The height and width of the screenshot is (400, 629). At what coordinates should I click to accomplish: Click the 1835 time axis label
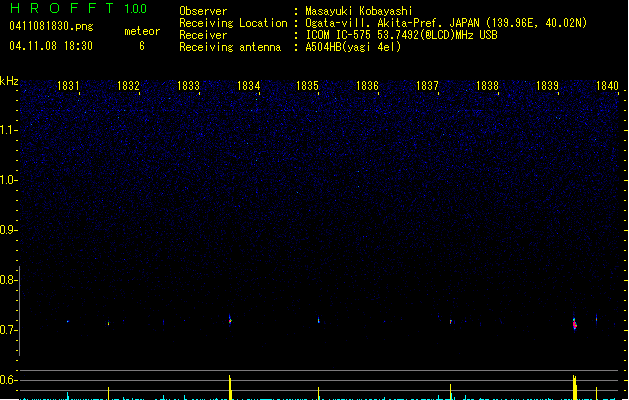[x=307, y=85]
